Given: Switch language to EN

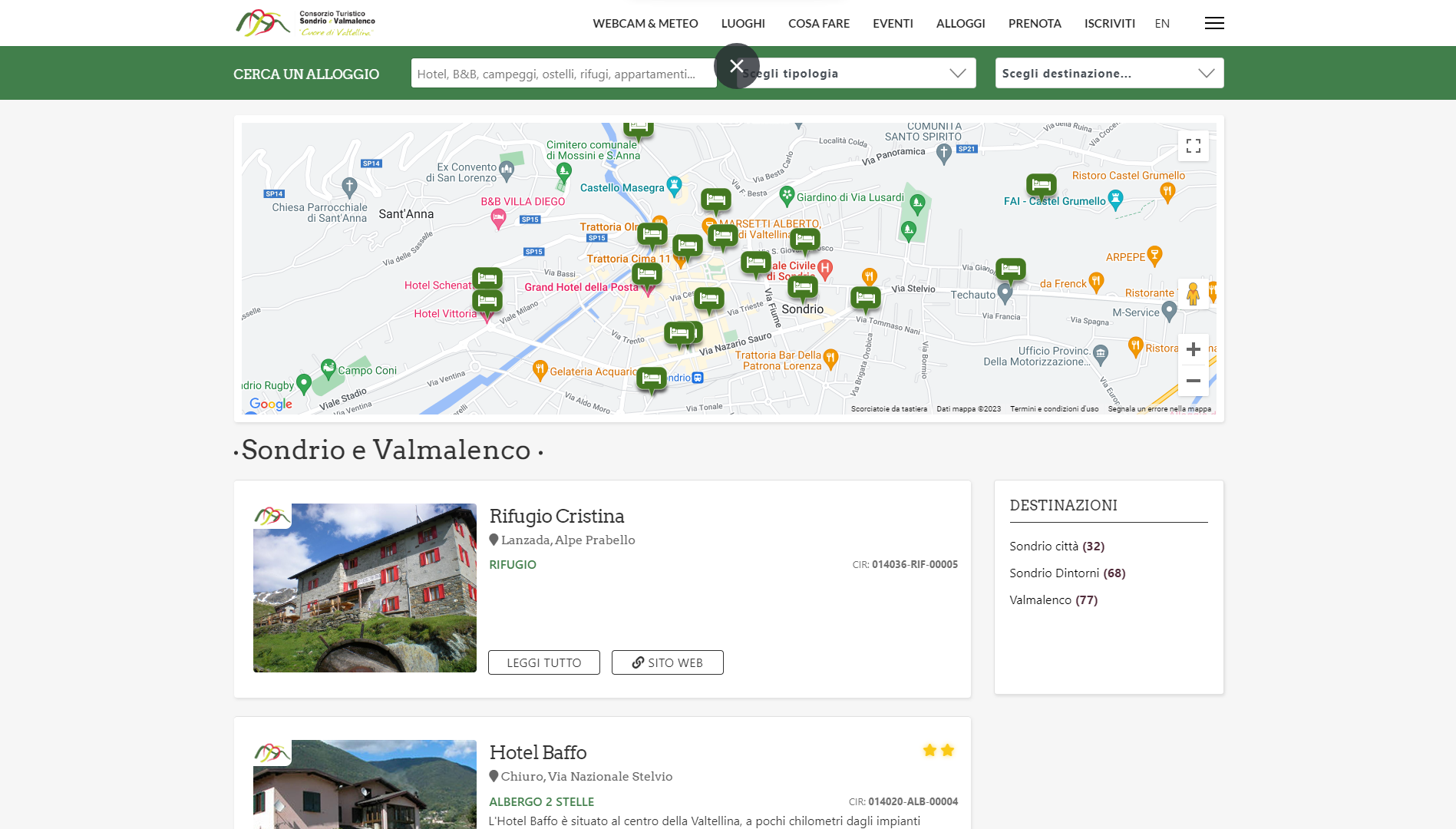Looking at the screenshot, I should coord(1161,23).
